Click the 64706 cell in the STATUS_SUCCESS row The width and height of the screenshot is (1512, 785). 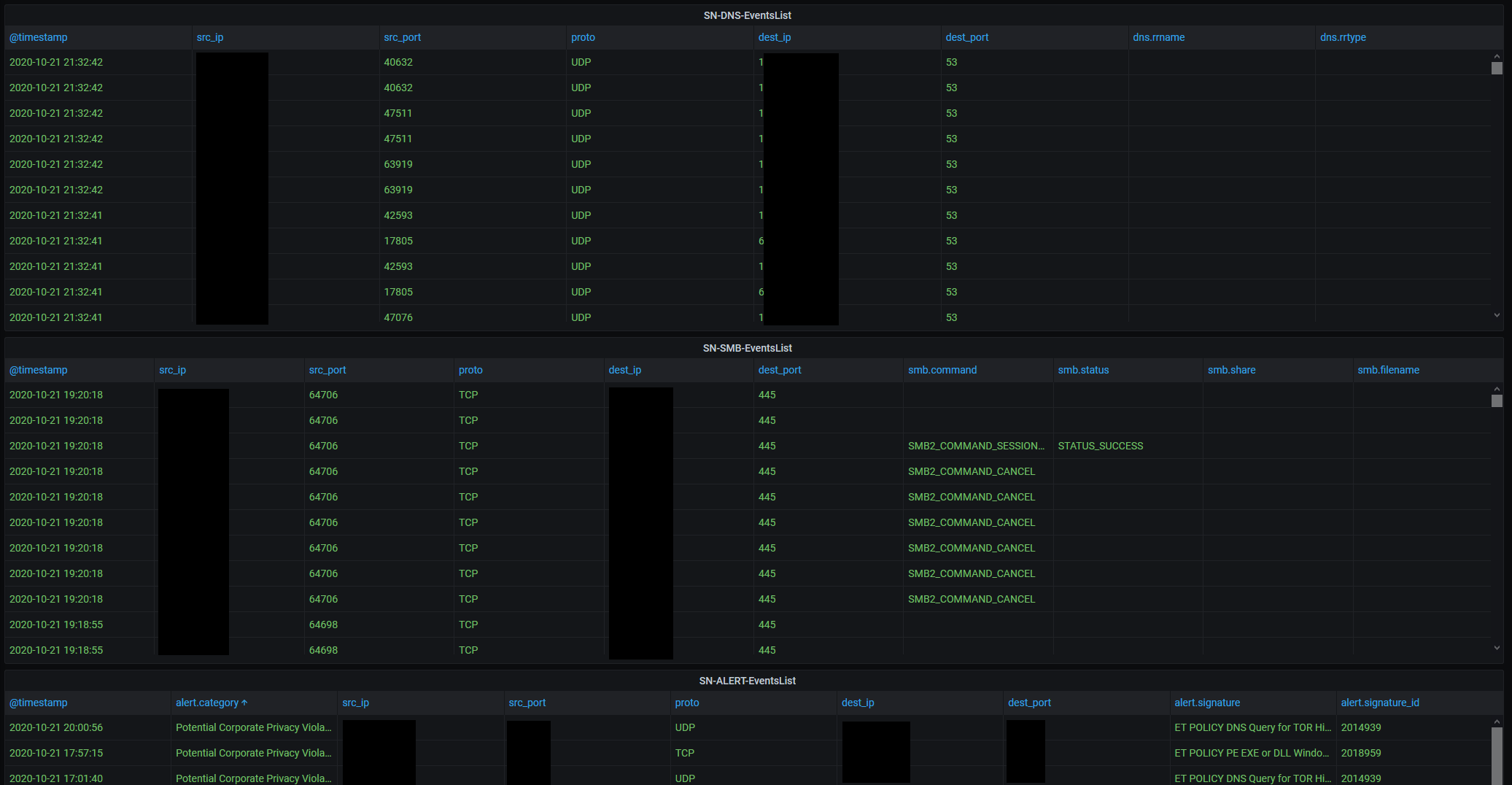[323, 446]
